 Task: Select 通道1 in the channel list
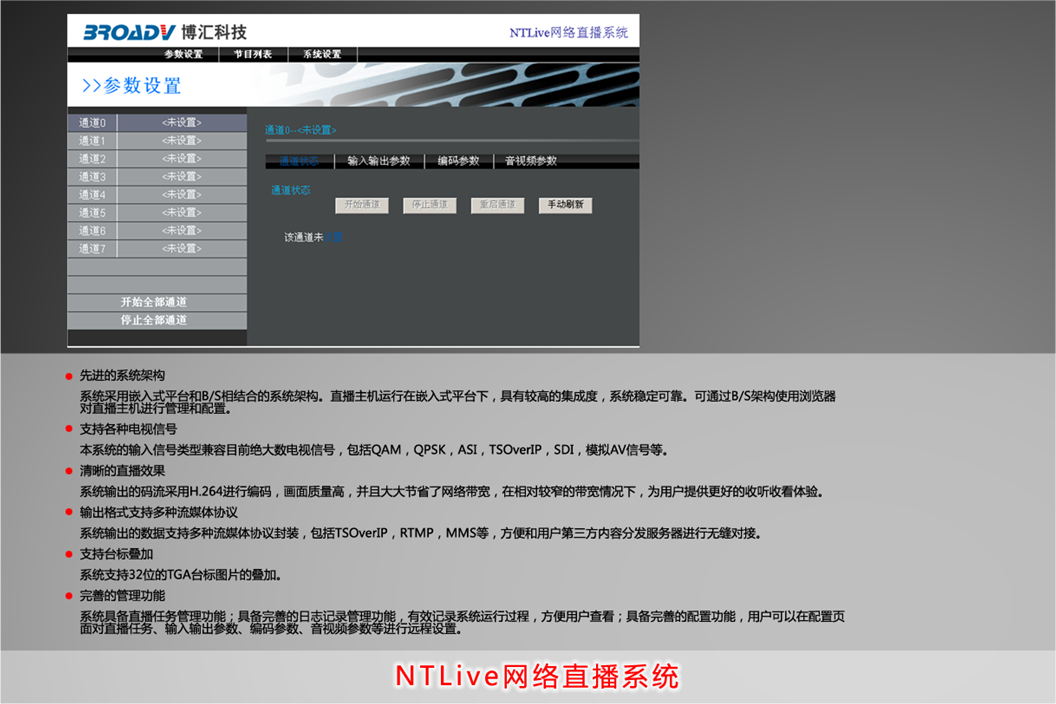click(157, 141)
